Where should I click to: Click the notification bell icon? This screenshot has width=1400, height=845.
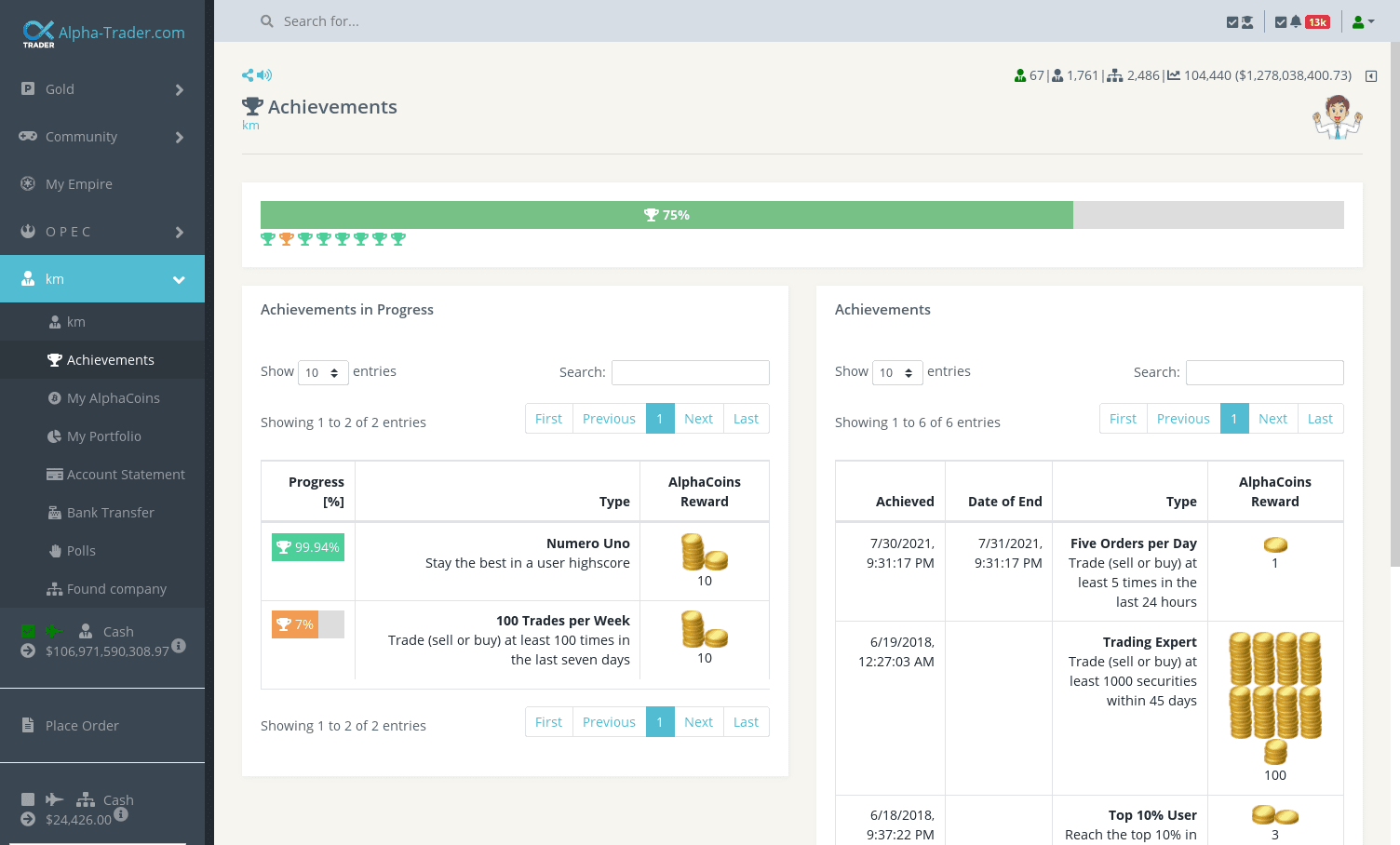1296,21
